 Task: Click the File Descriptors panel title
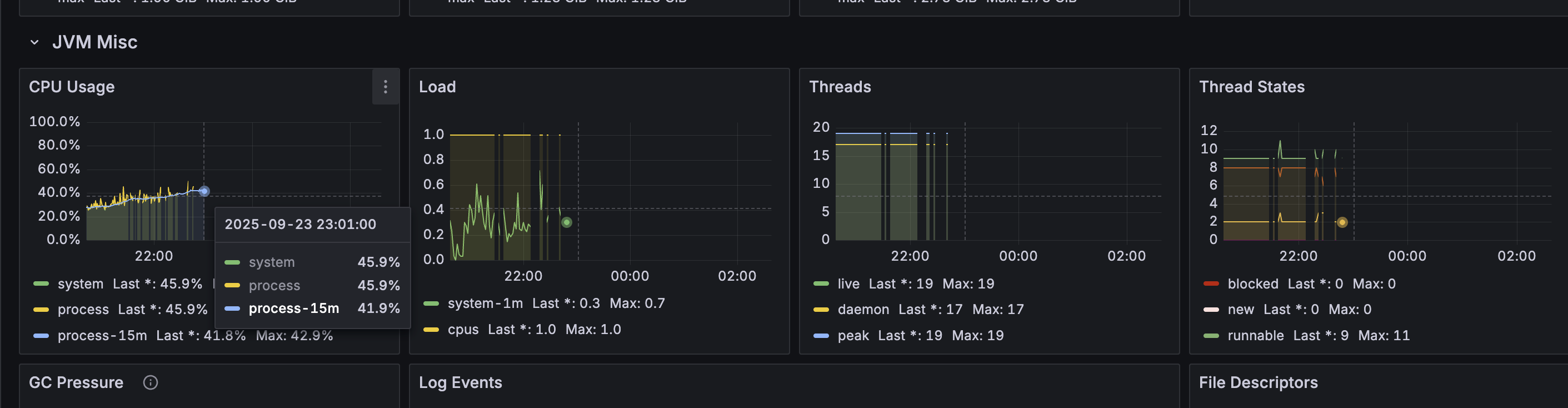click(1257, 382)
